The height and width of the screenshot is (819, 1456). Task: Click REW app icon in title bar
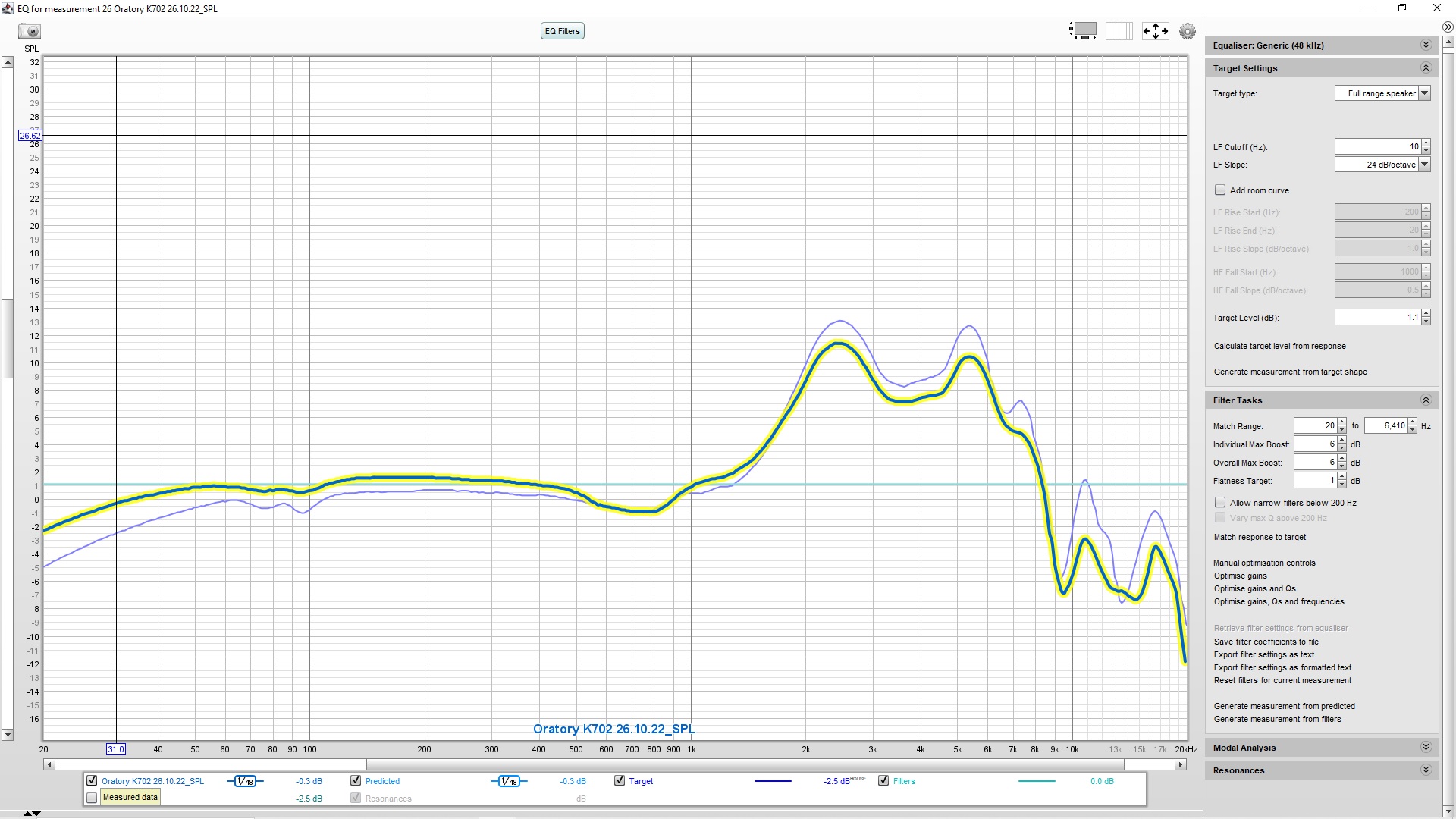pyautogui.click(x=8, y=8)
